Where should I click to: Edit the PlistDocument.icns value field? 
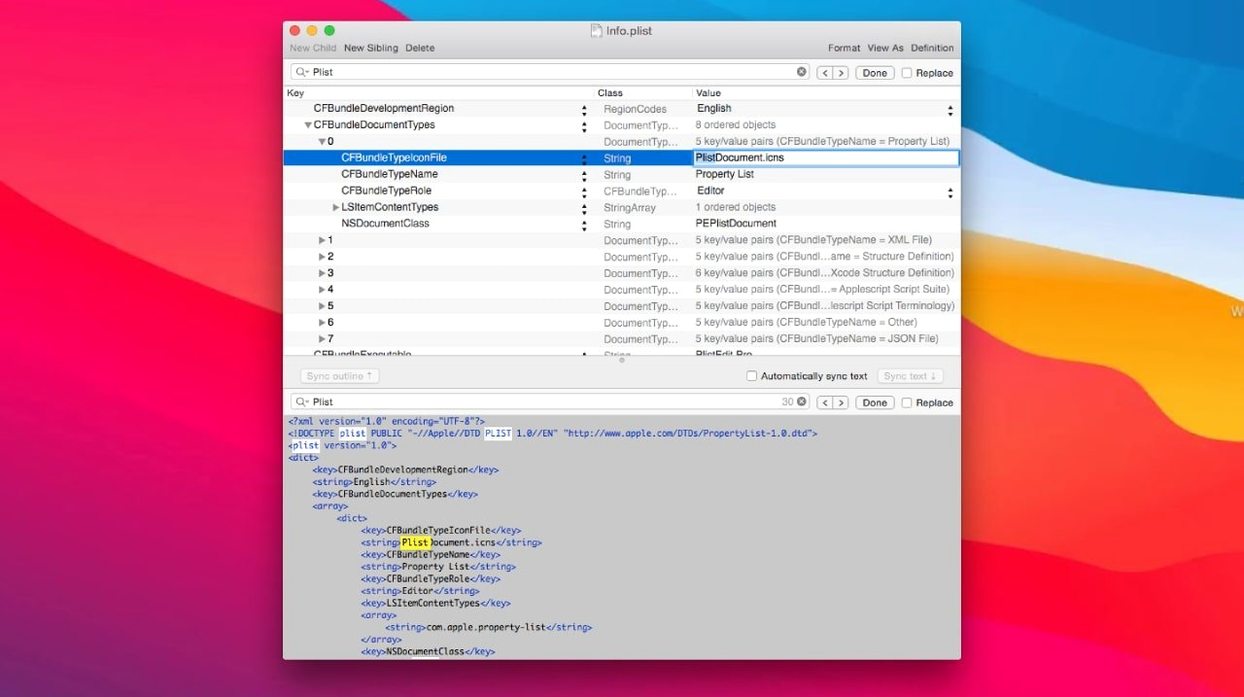tap(826, 158)
